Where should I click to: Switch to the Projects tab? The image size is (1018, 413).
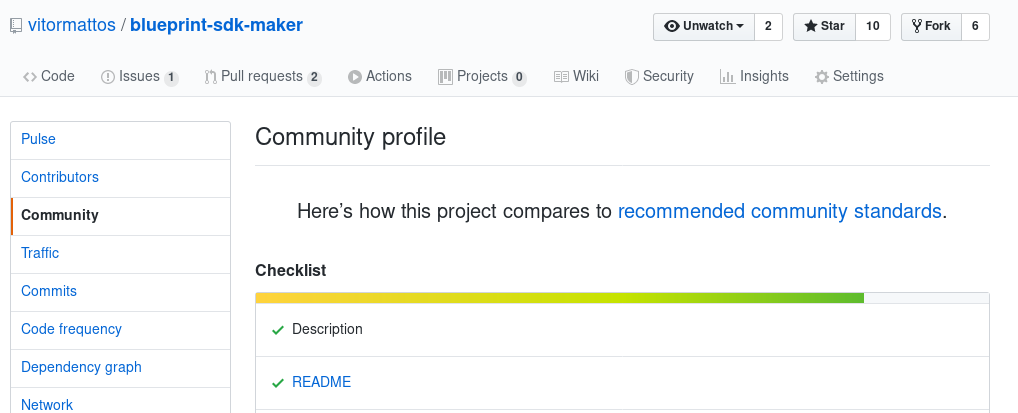[482, 77]
